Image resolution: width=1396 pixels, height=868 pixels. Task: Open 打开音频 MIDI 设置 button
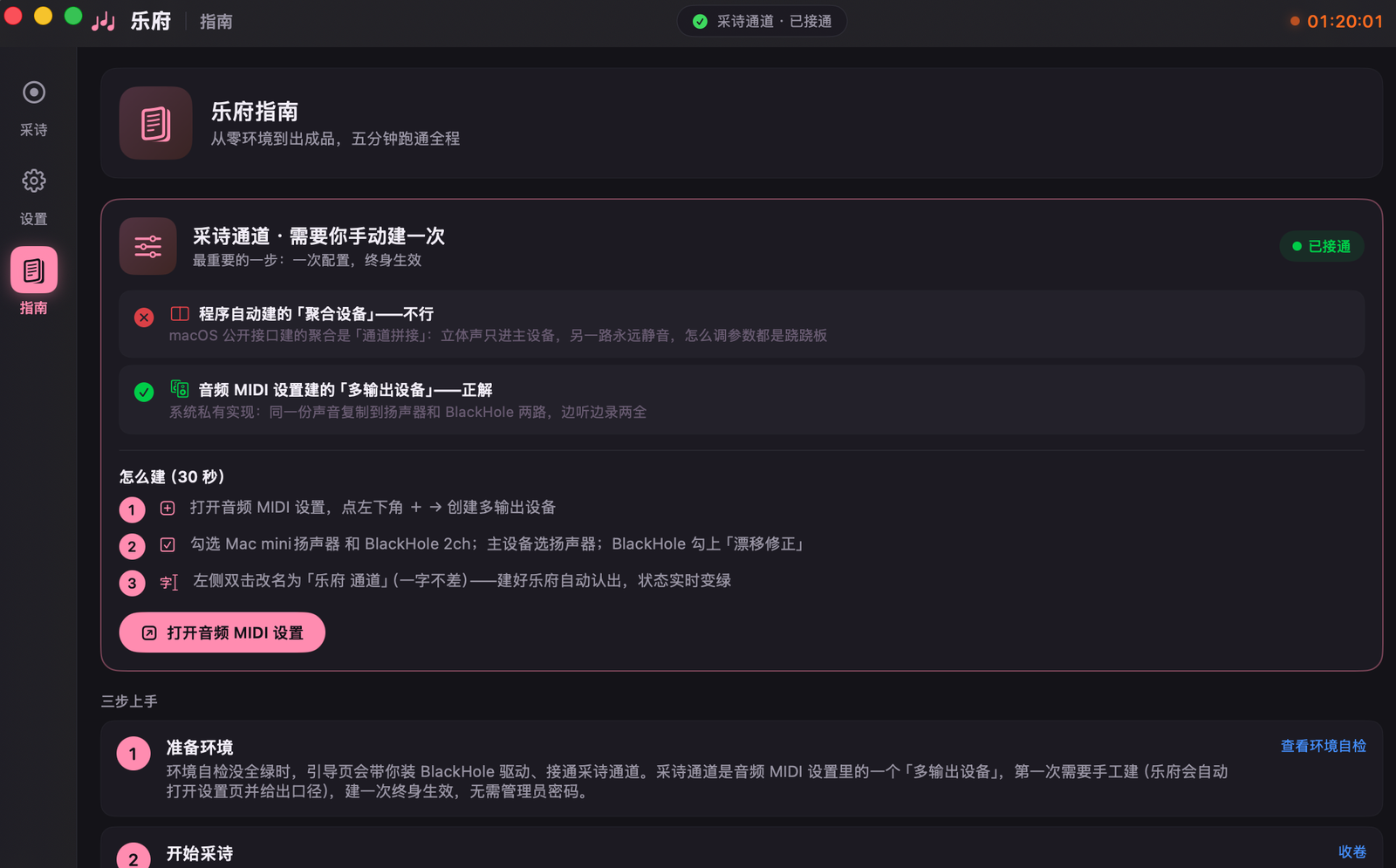[222, 632]
